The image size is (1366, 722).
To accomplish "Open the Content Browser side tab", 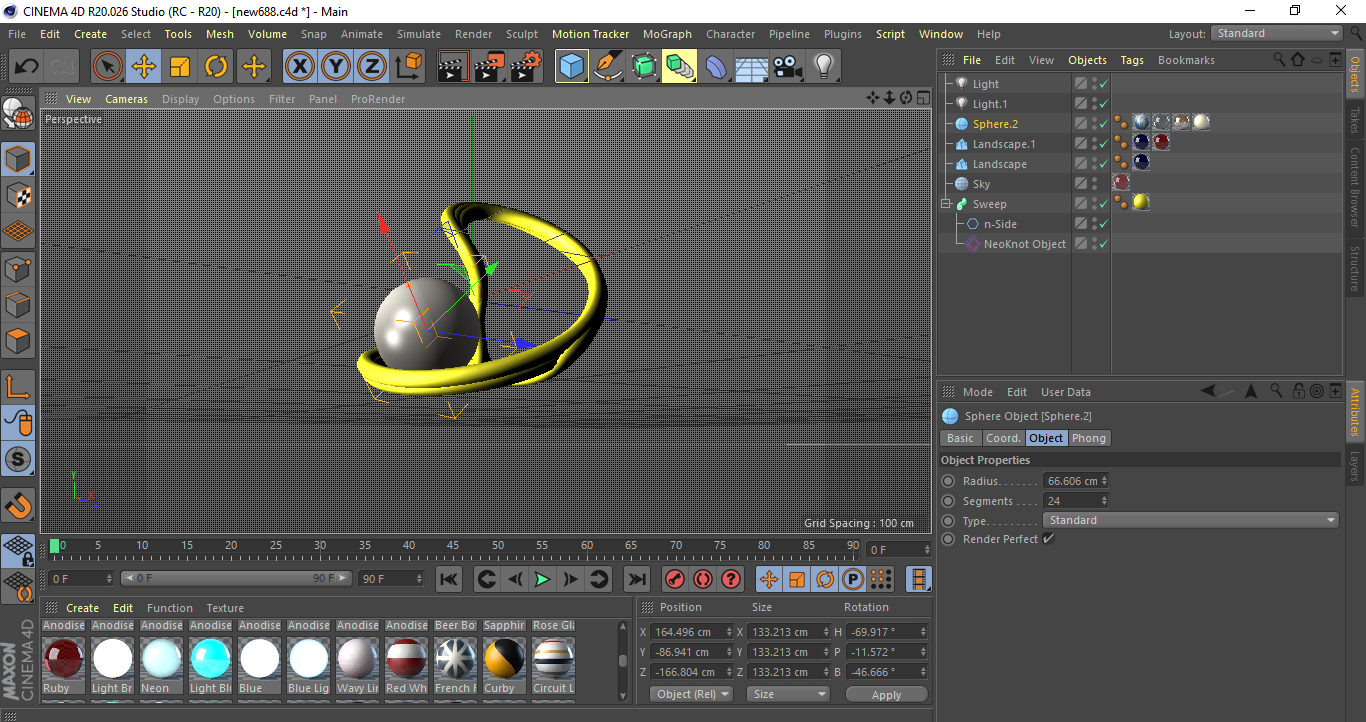I will click(1355, 186).
